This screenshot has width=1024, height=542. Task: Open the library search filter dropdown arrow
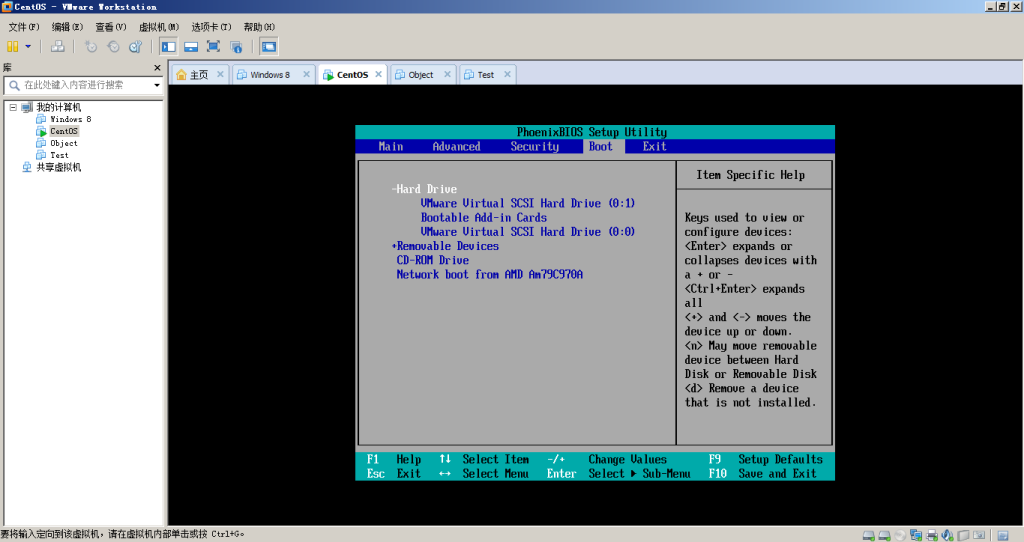[157, 85]
